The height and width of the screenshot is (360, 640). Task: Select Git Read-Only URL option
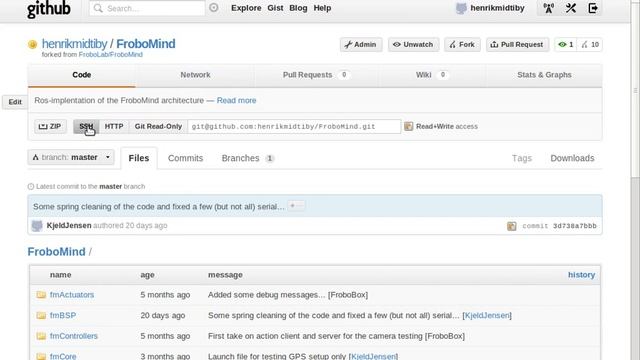coord(158,127)
